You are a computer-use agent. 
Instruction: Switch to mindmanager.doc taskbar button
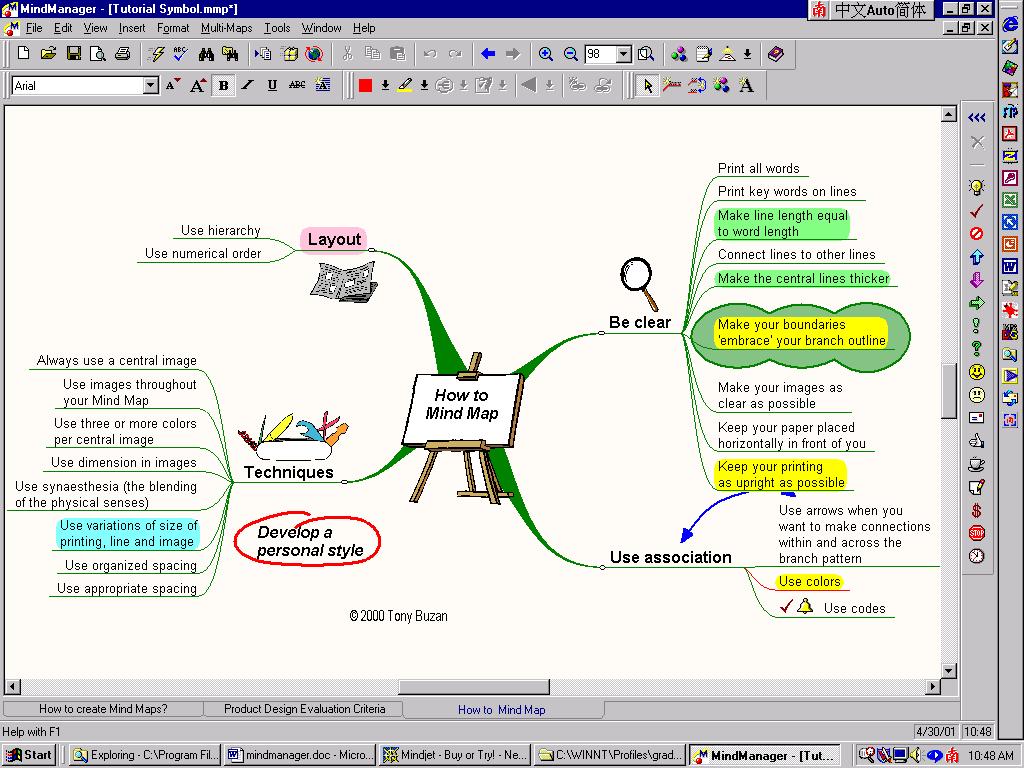click(300, 755)
